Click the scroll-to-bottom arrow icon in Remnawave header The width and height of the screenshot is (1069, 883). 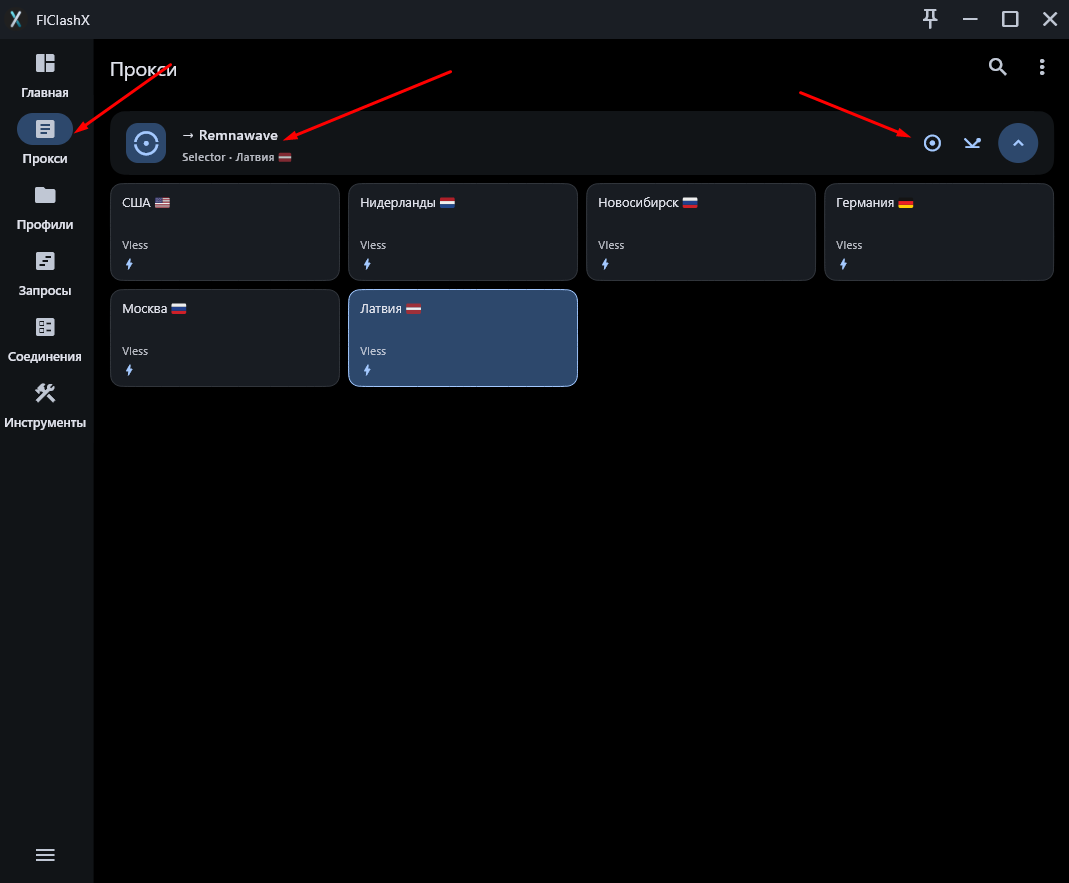[972, 143]
